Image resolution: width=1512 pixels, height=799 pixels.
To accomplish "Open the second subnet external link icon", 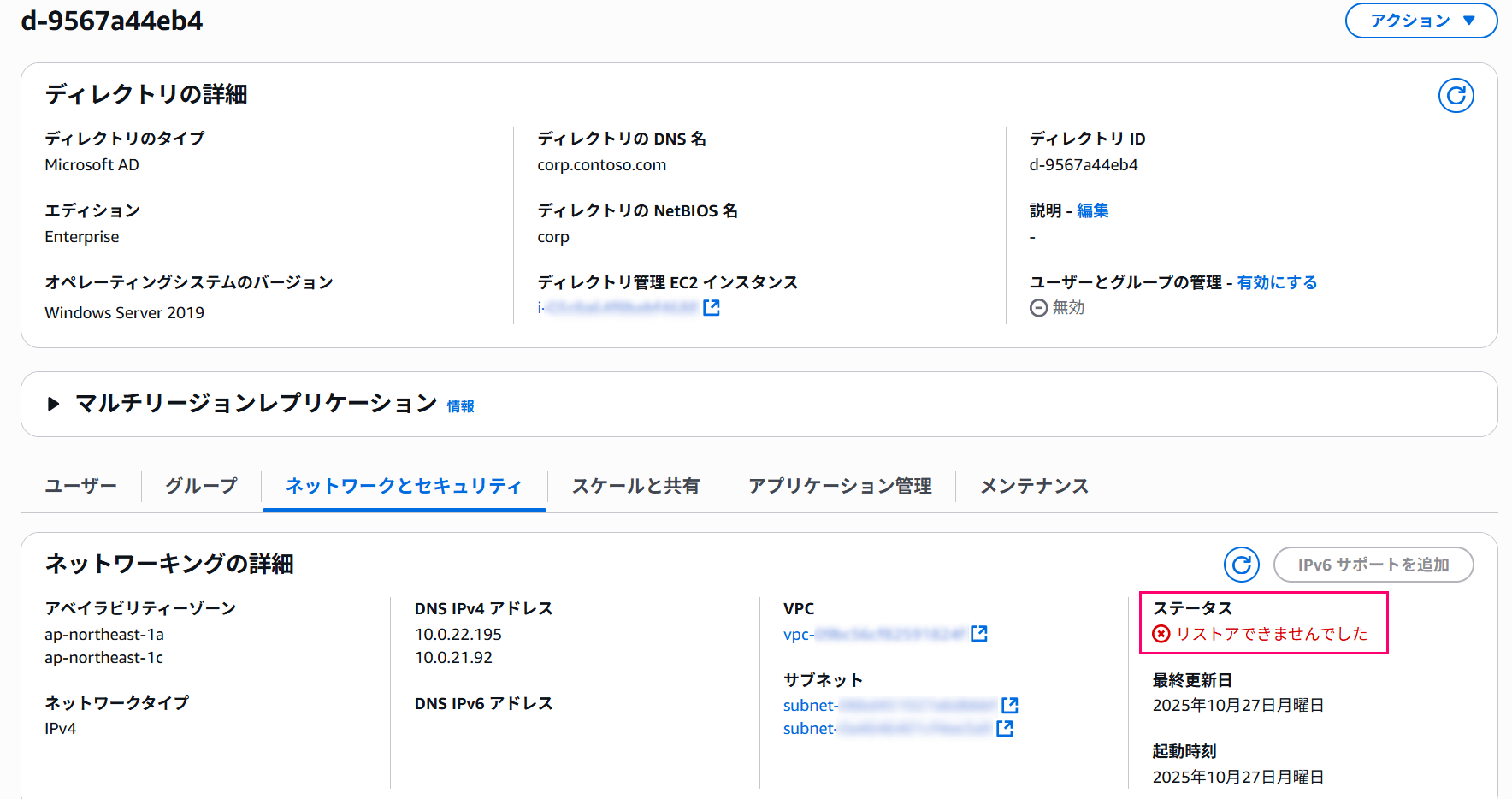I will point(1005,728).
